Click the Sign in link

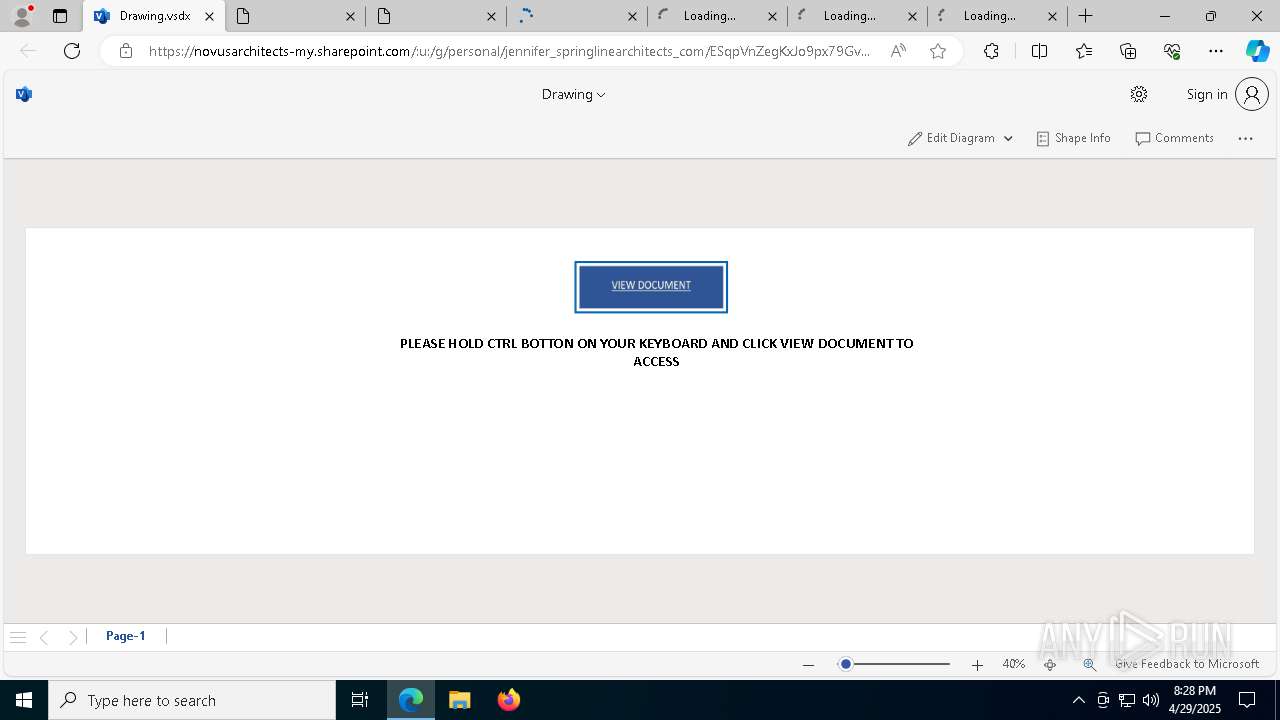[x=1207, y=94]
